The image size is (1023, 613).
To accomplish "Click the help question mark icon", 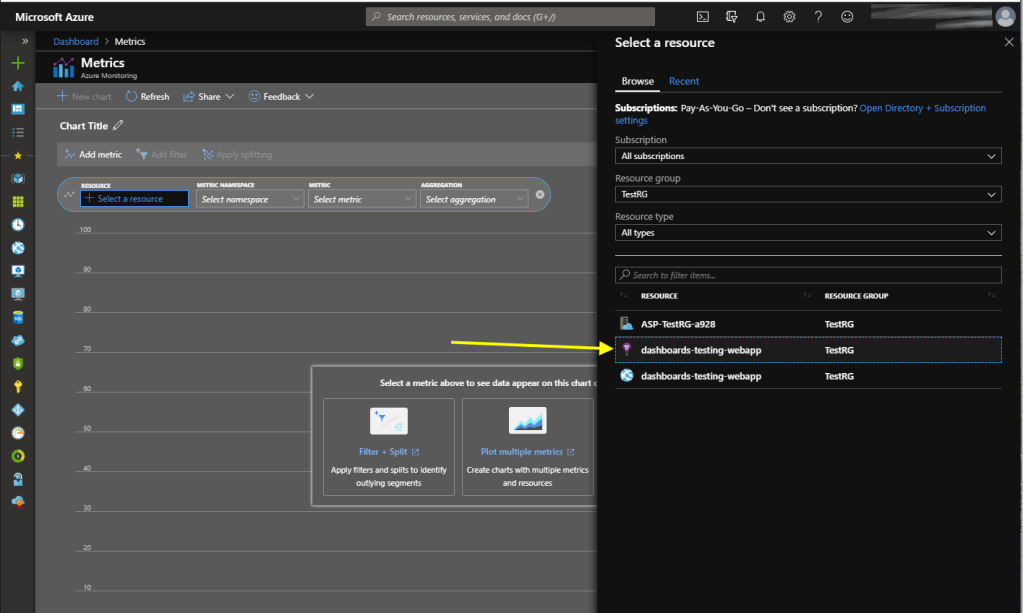I will pyautogui.click(x=818, y=17).
